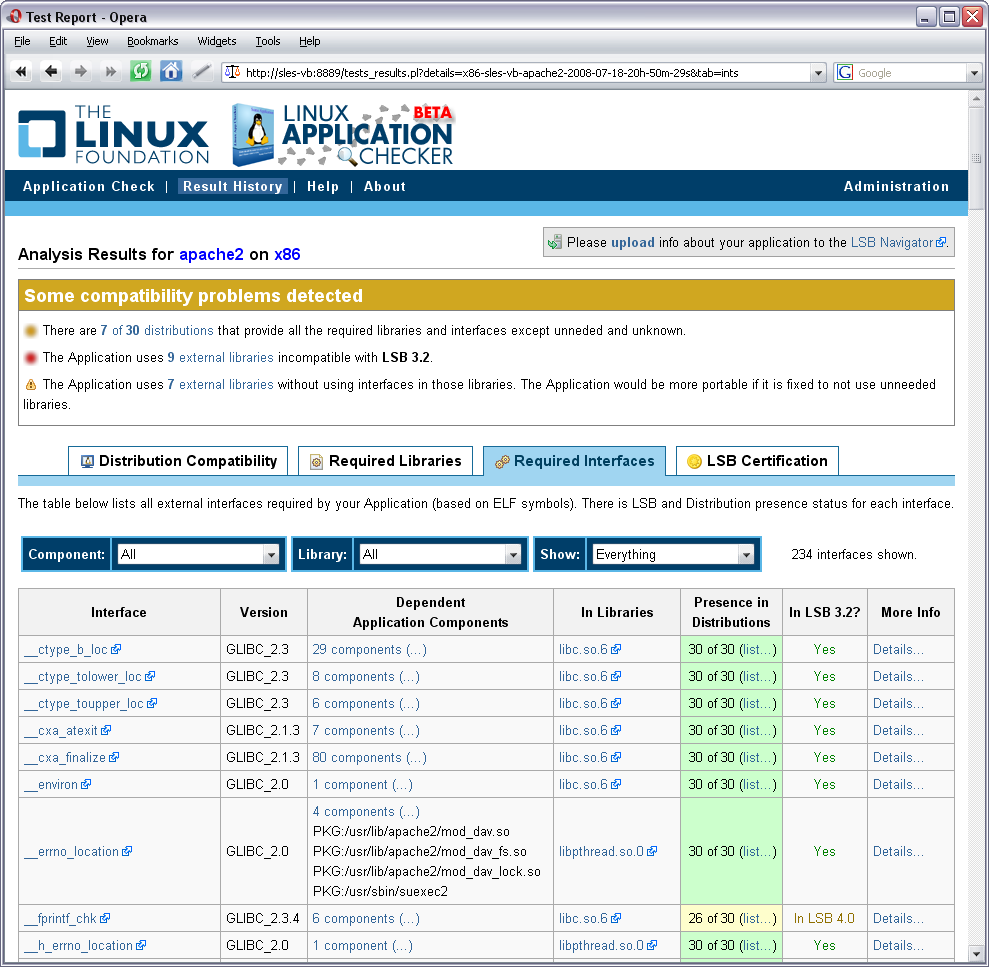Go to Application Check page
This screenshot has height=967, width=989.
89,186
